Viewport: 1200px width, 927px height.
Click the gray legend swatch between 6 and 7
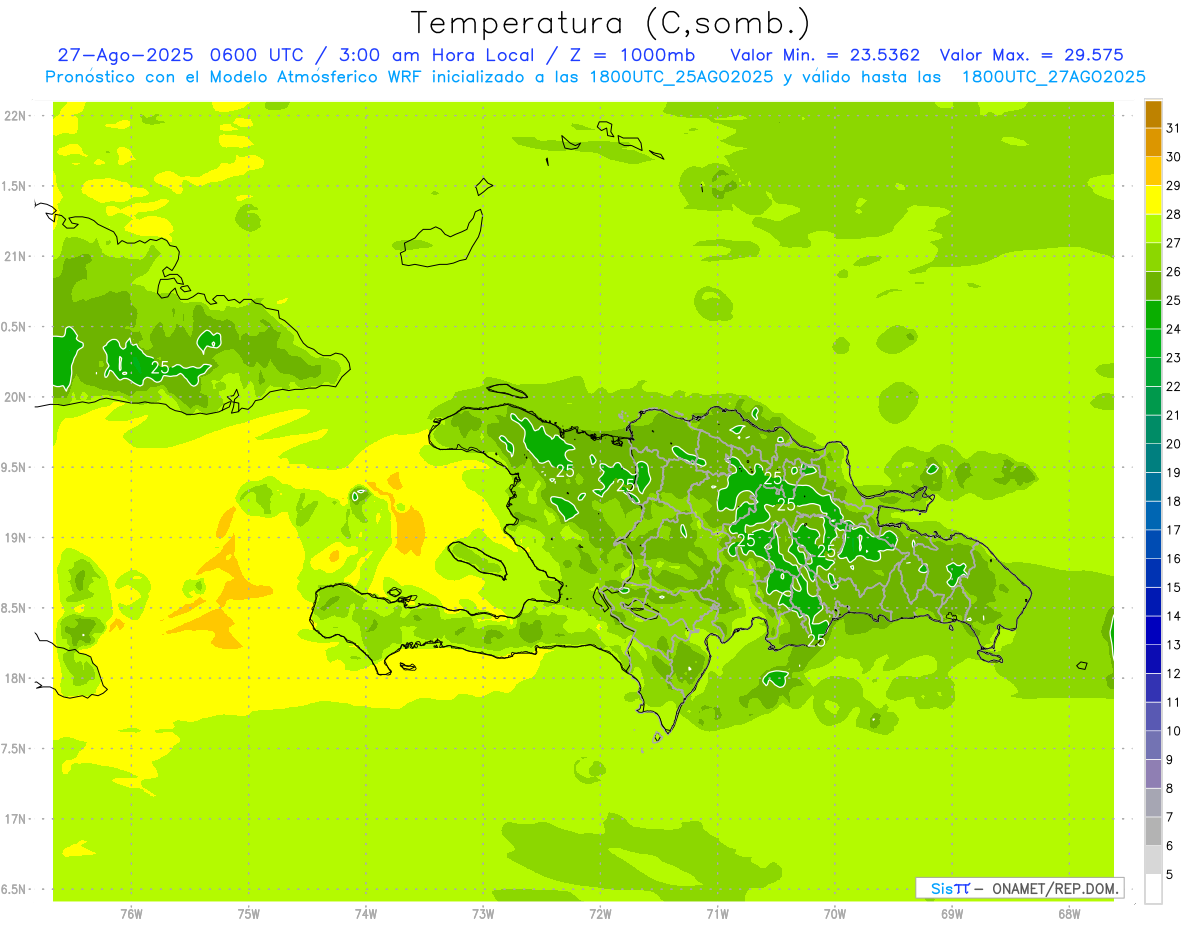1153,832
